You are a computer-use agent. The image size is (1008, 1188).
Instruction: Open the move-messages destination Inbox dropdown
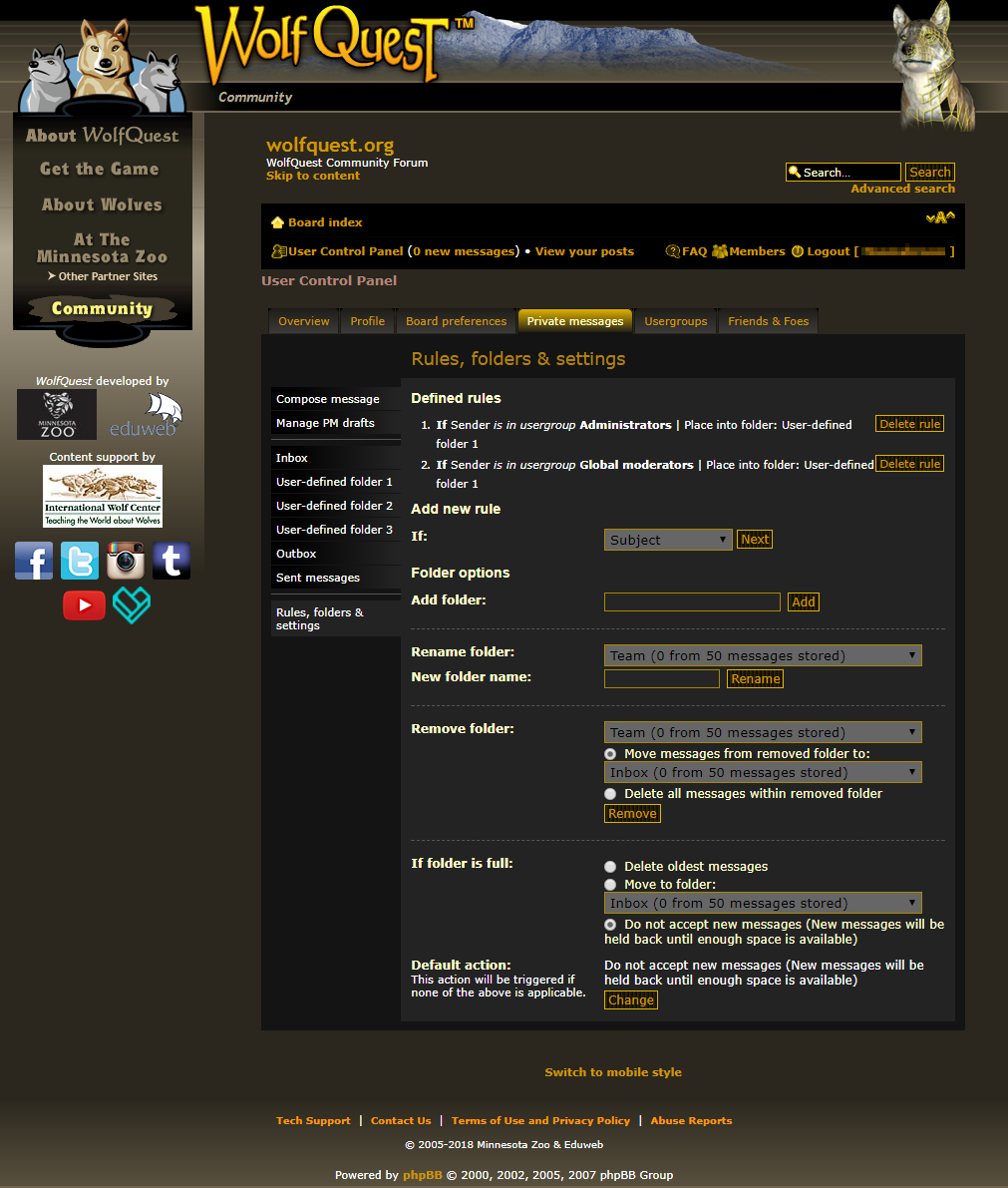click(x=763, y=772)
